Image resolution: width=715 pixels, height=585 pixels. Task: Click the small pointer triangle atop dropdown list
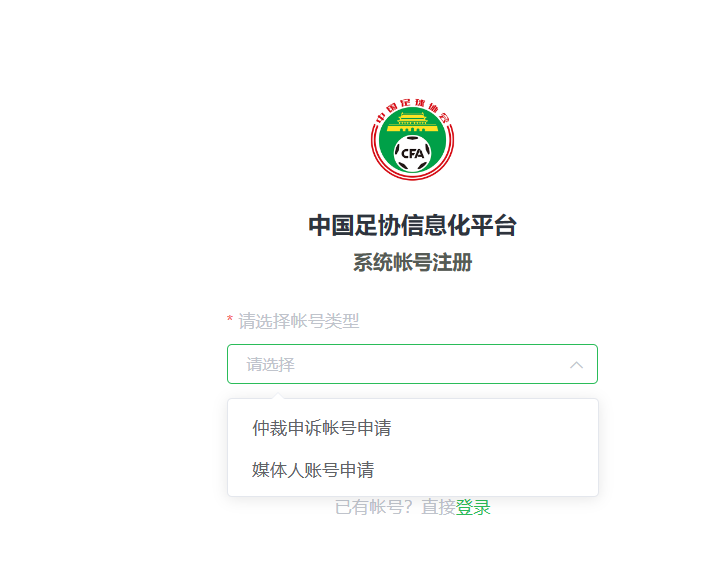coord(277,395)
